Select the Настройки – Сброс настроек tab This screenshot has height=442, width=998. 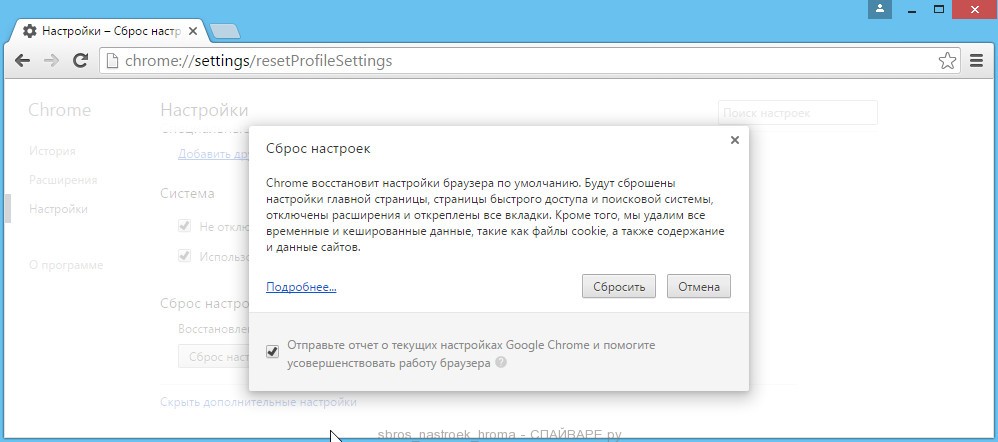(107, 31)
